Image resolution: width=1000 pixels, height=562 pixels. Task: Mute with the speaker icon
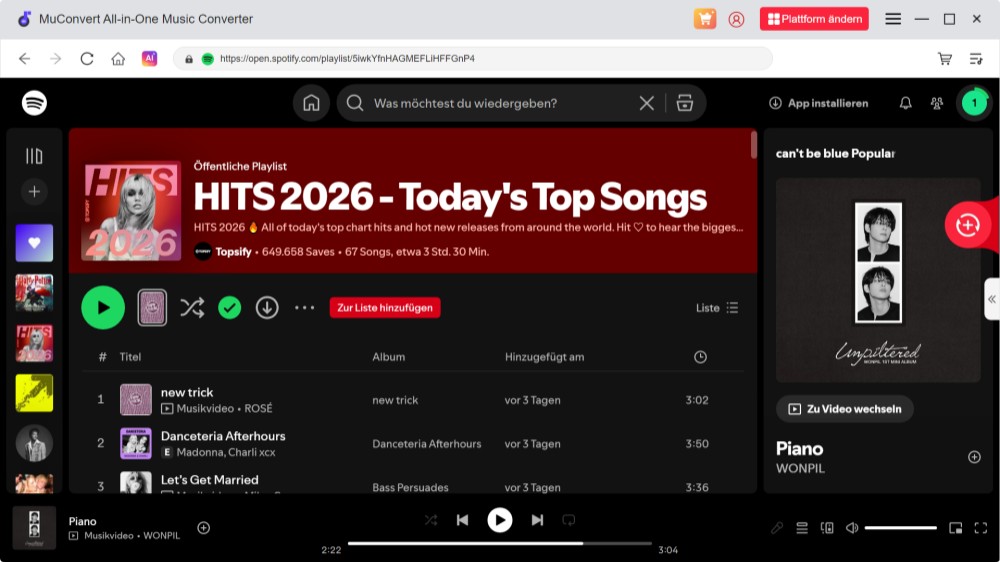[x=851, y=528]
